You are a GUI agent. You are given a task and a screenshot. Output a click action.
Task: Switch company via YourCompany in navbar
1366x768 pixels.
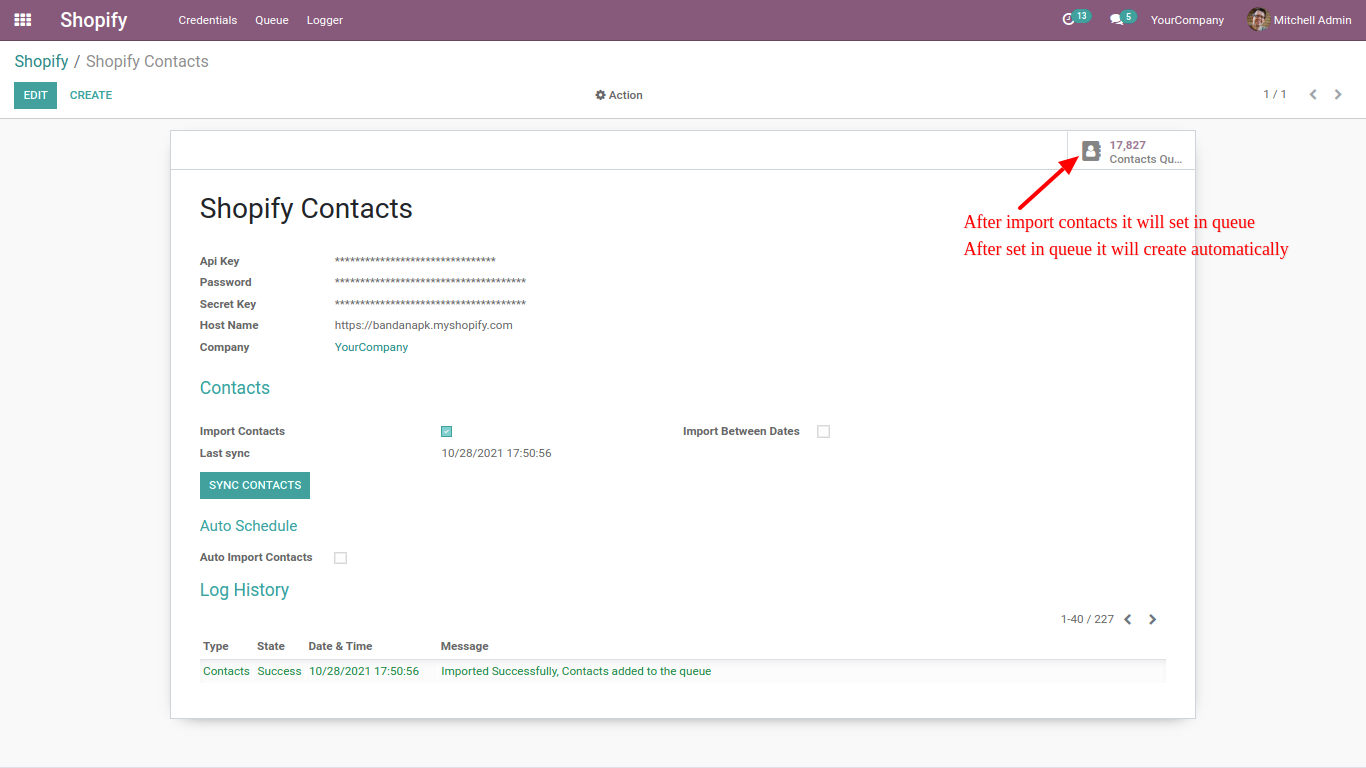1187,20
